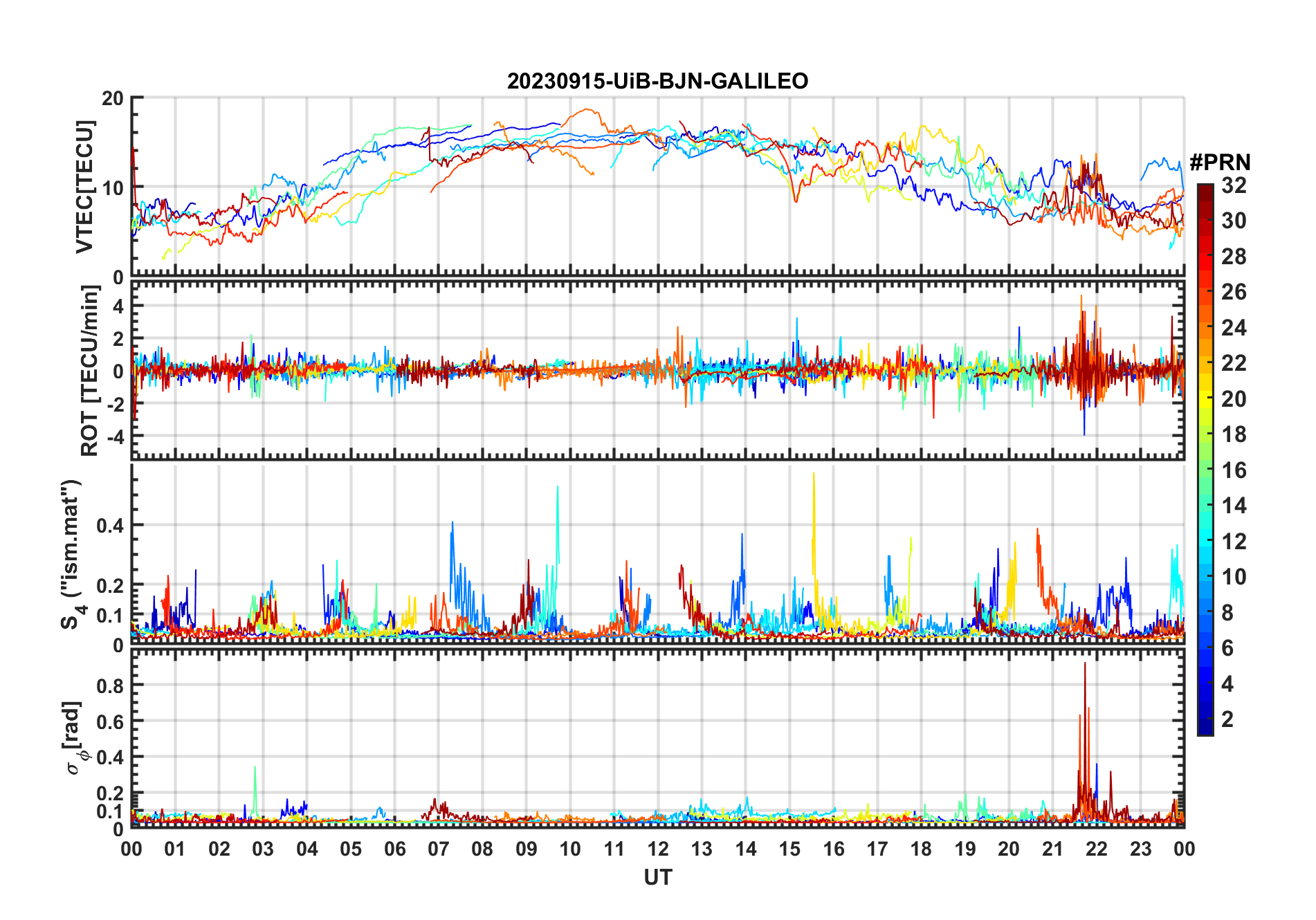Select UT axis tick label 15

pyautogui.click(x=789, y=849)
